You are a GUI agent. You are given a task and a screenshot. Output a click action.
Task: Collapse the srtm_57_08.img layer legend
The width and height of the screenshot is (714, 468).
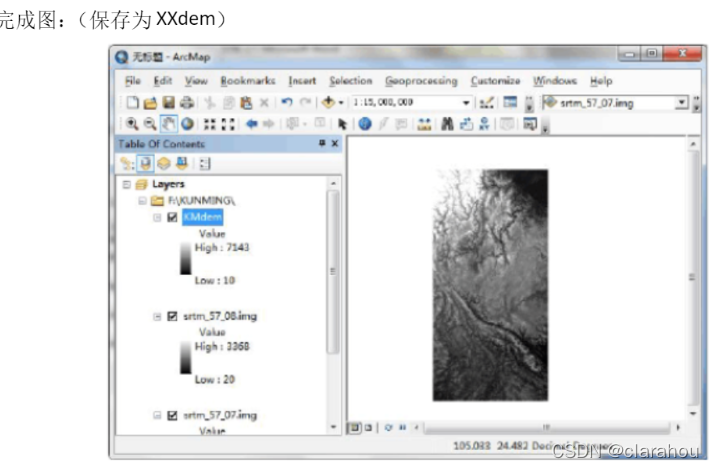pos(157,316)
